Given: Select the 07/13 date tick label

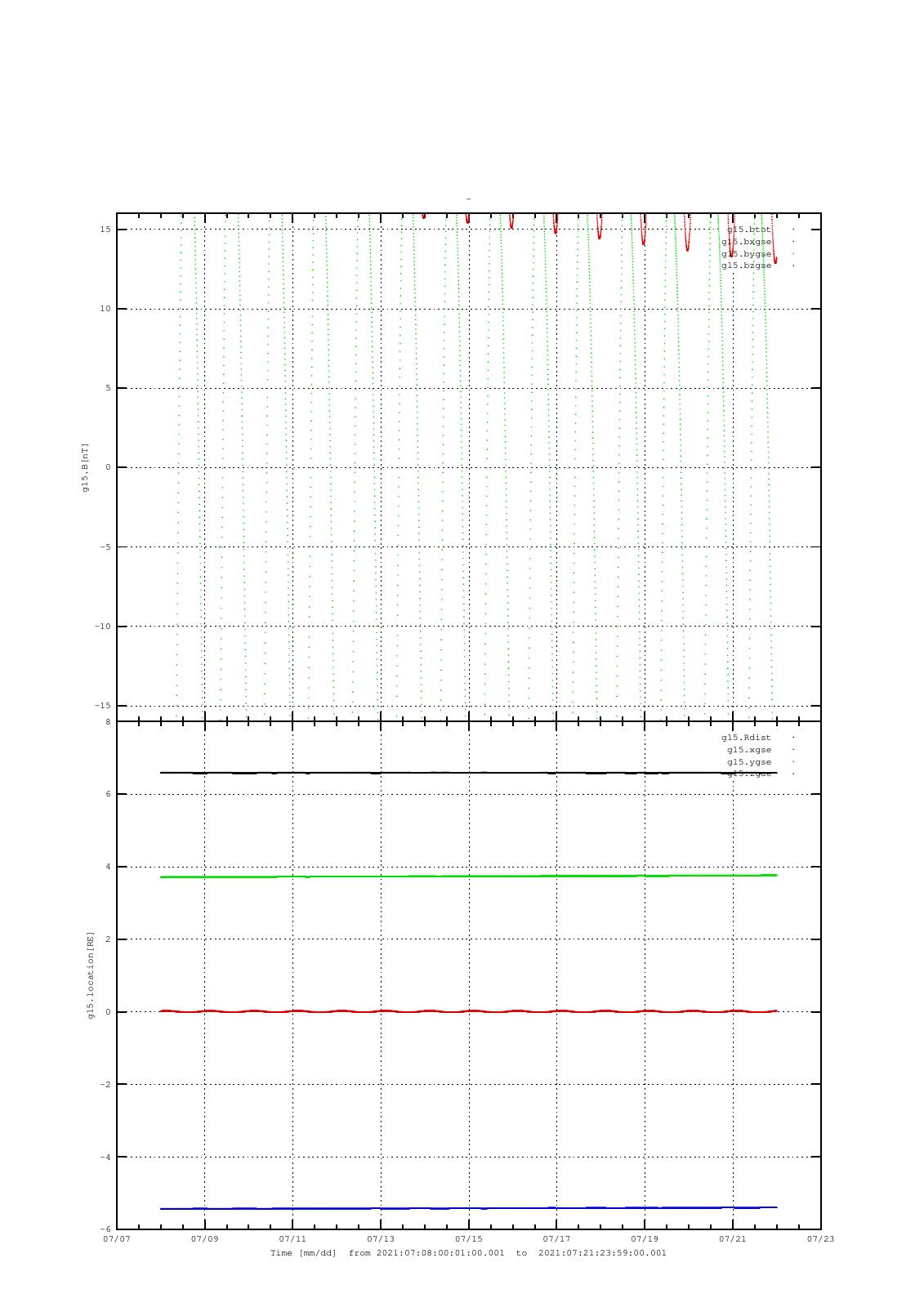Looking at the screenshot, I should tap(381, 1238).
